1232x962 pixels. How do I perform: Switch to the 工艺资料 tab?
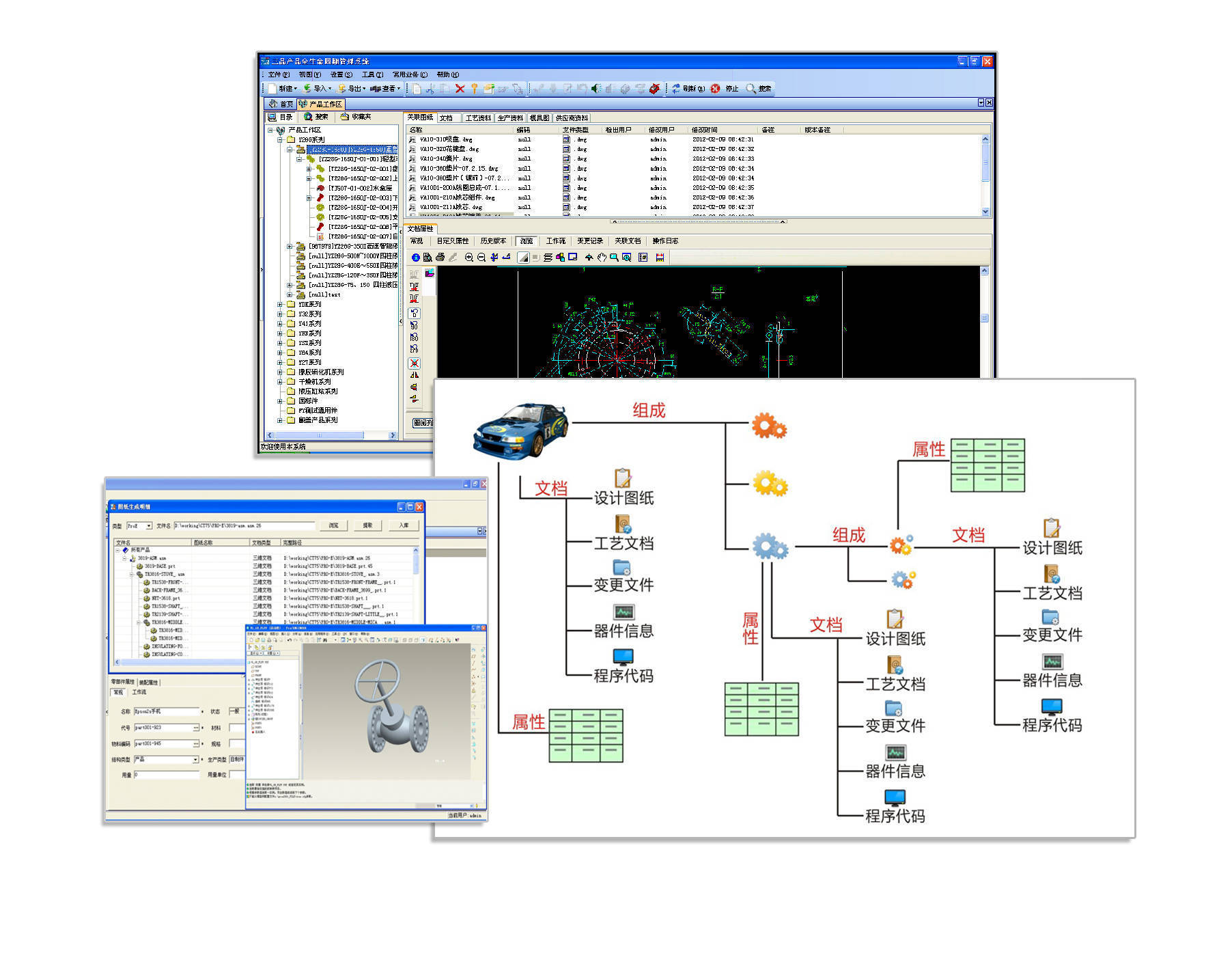478,118
